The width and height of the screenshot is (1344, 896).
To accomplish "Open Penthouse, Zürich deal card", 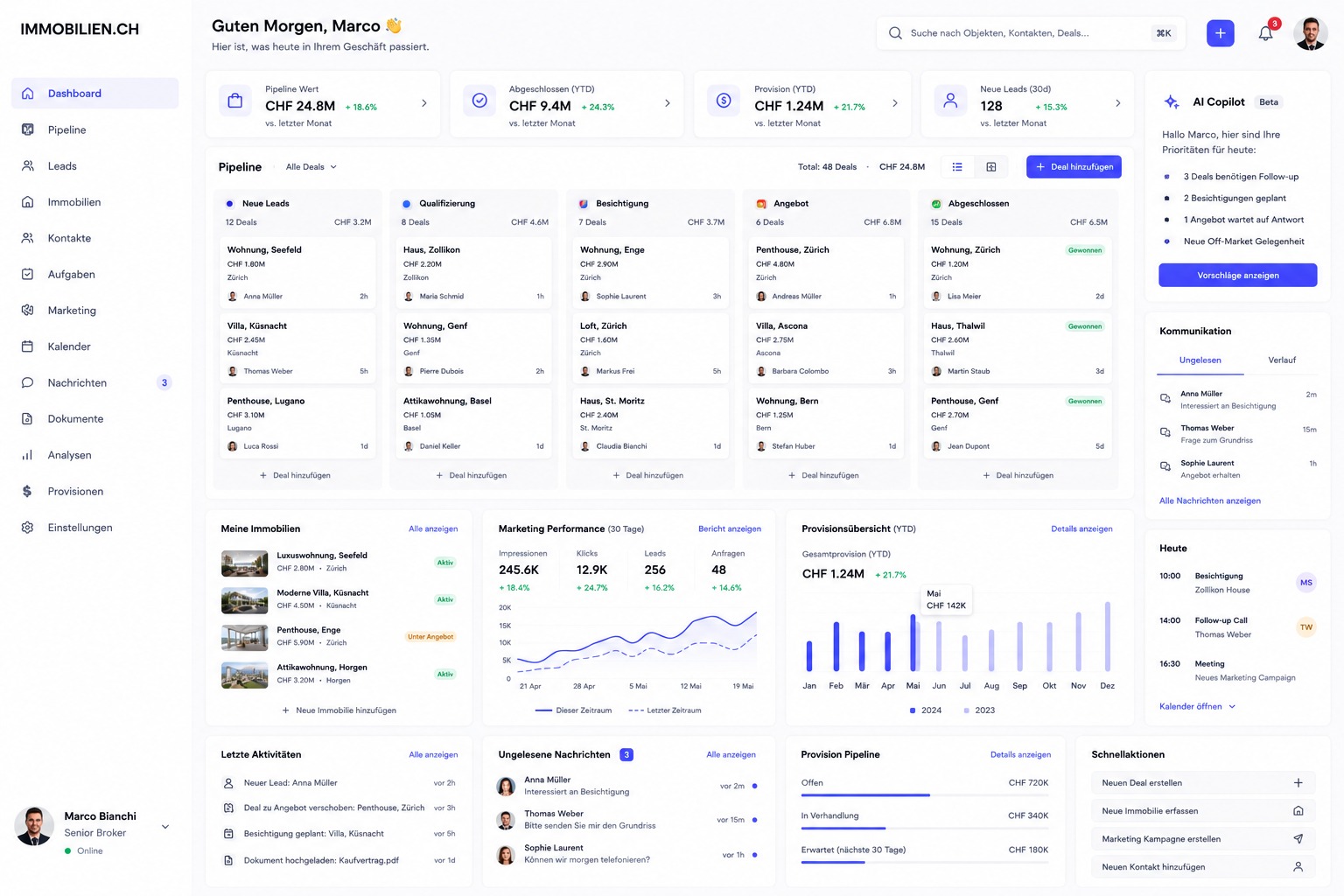I will 827,273.
